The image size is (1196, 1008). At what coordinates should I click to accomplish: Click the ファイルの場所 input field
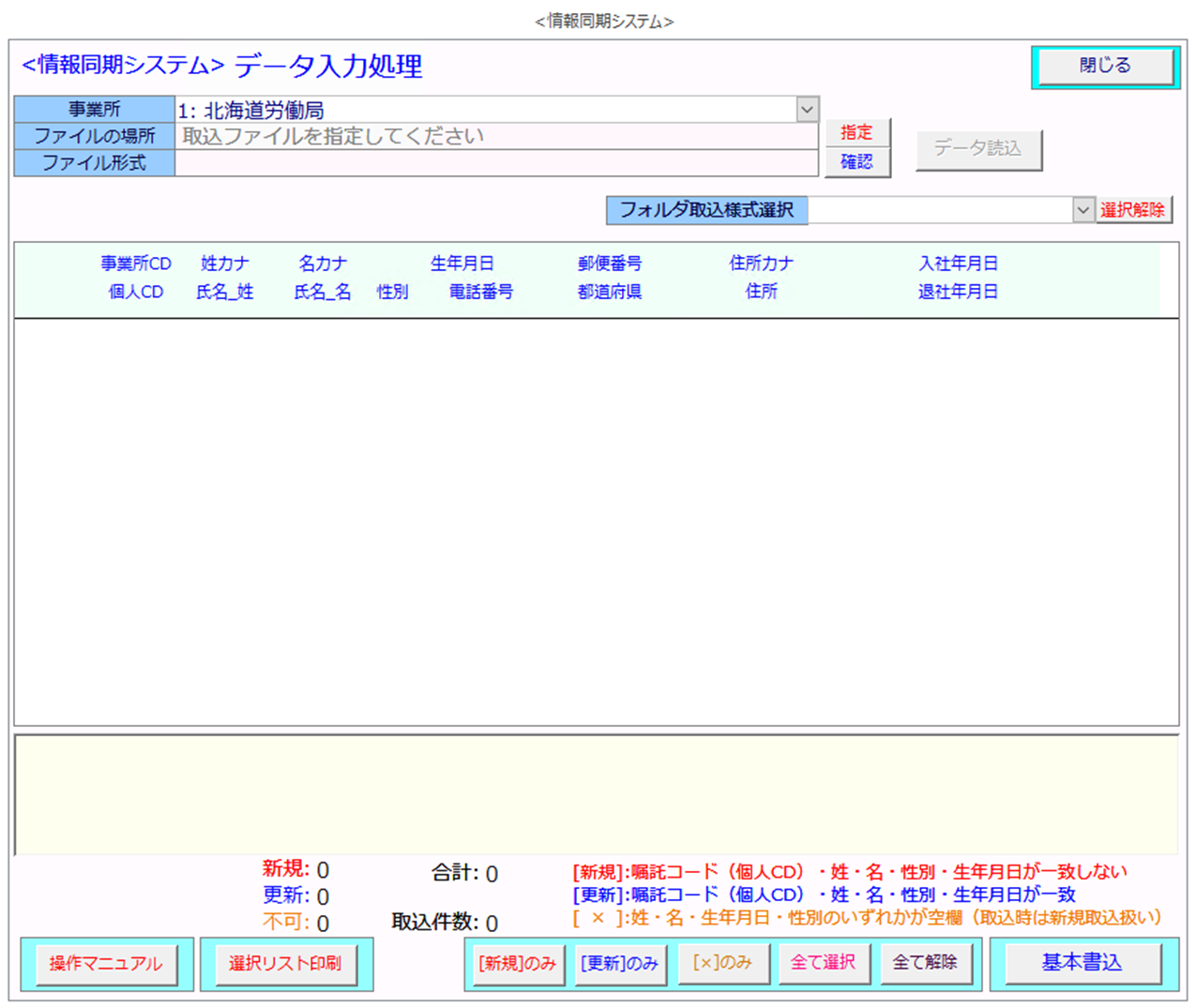[x=495, y=136]
